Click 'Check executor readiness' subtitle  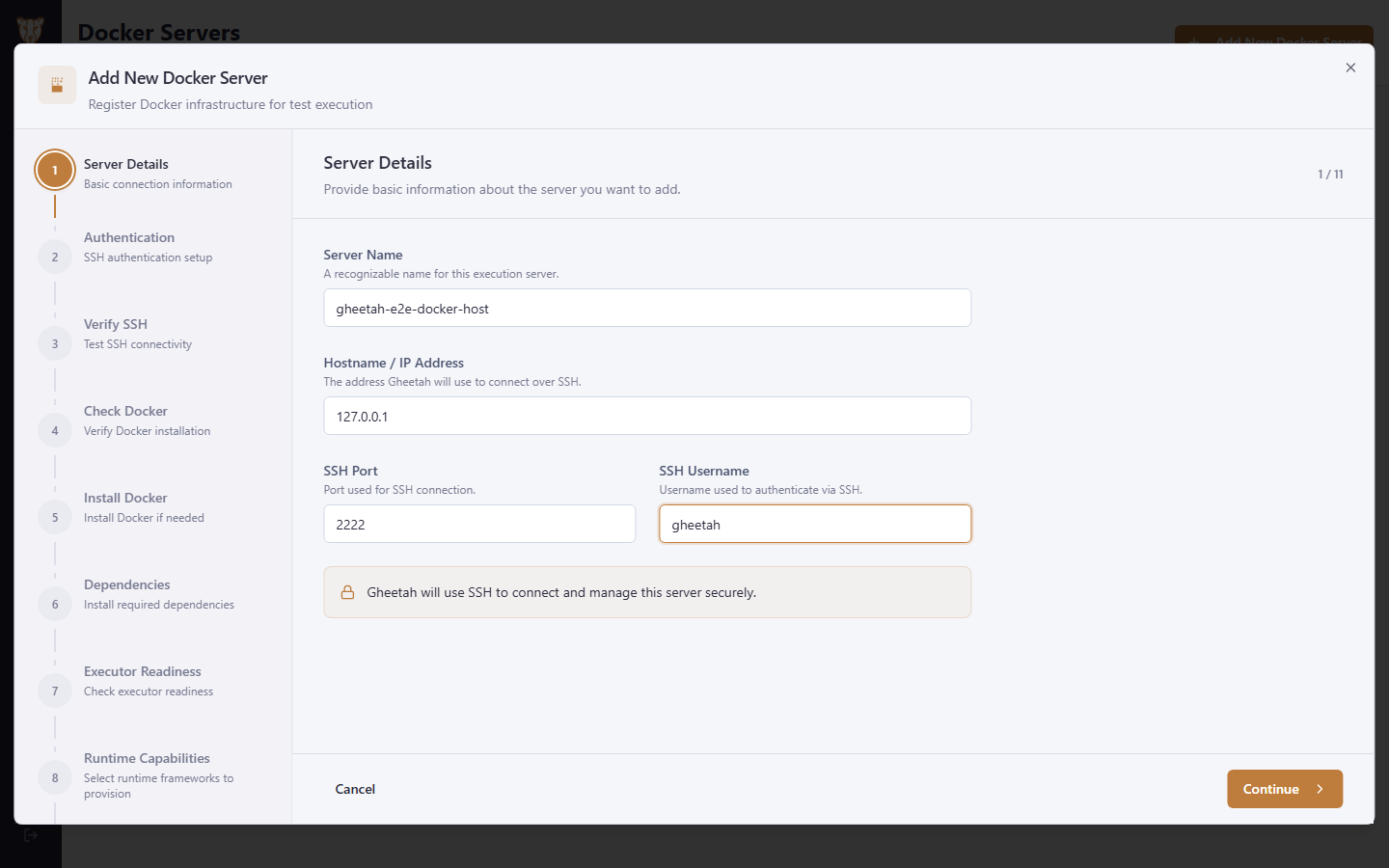click(149, 692)
